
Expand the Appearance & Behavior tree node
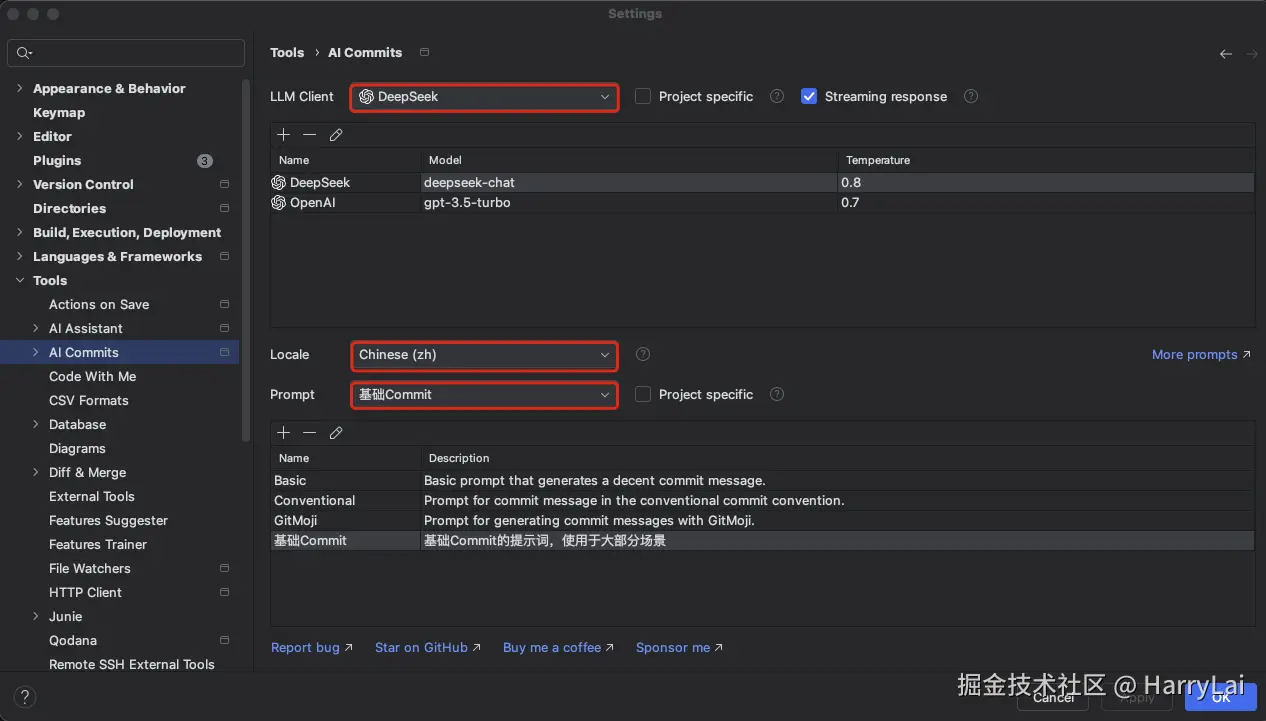pos(20,89)
